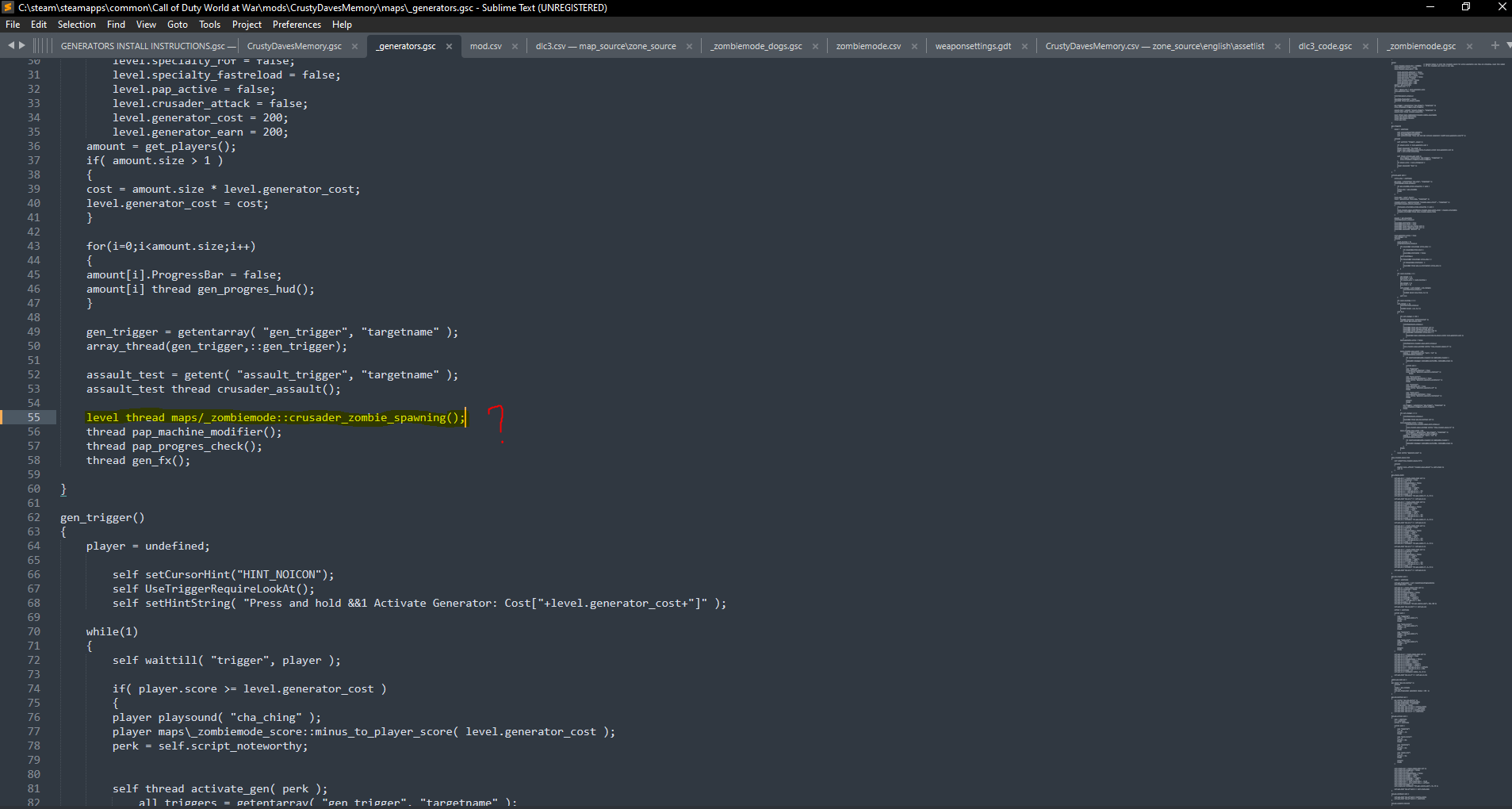
Task: Close the dlc3.csv tab
Action: (x=689, y=46)
